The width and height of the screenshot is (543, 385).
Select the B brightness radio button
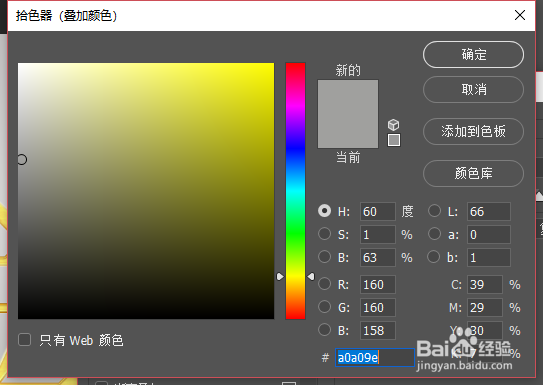324,257
